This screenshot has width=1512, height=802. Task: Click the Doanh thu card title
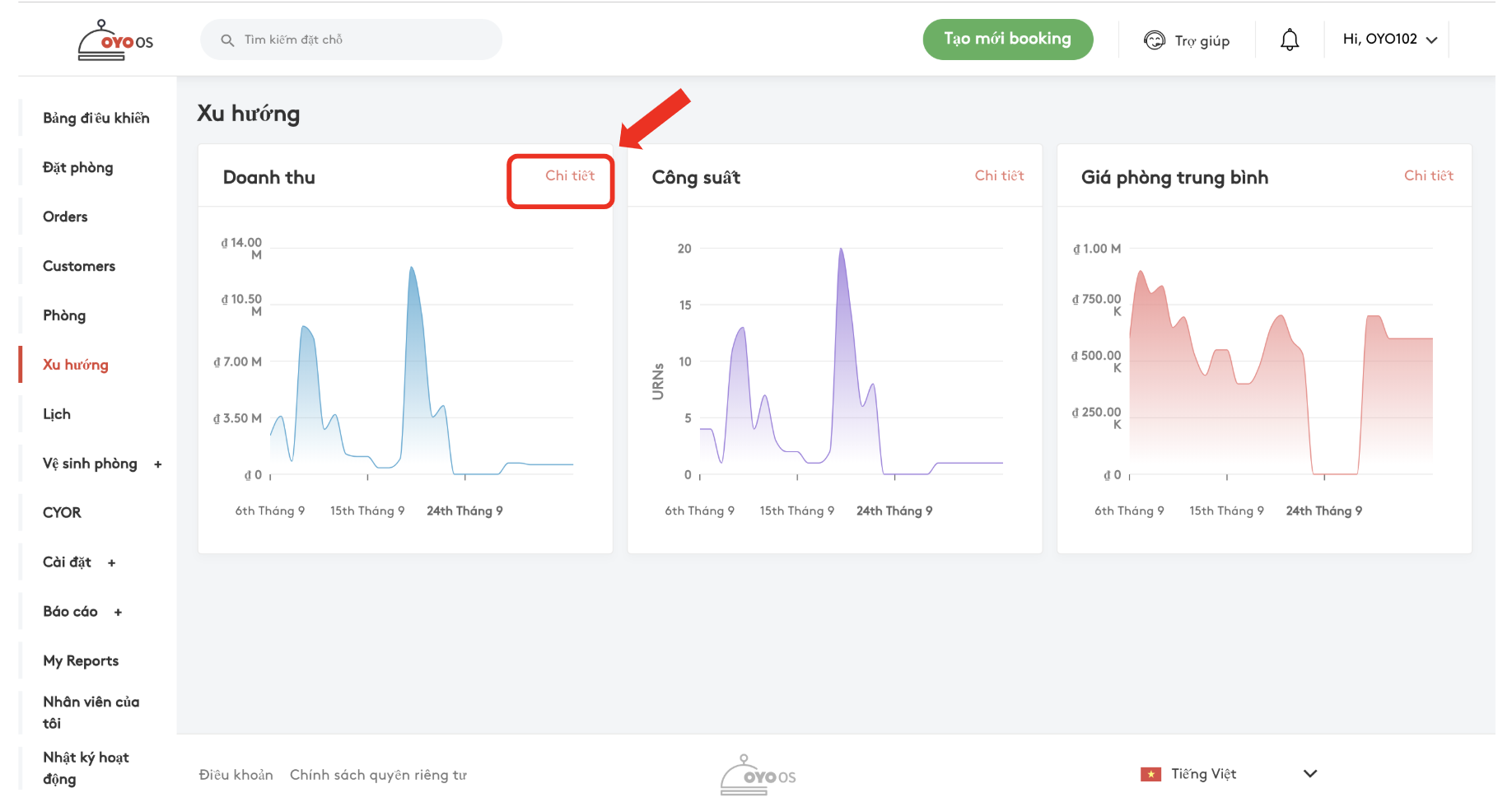tap(269, 177)
